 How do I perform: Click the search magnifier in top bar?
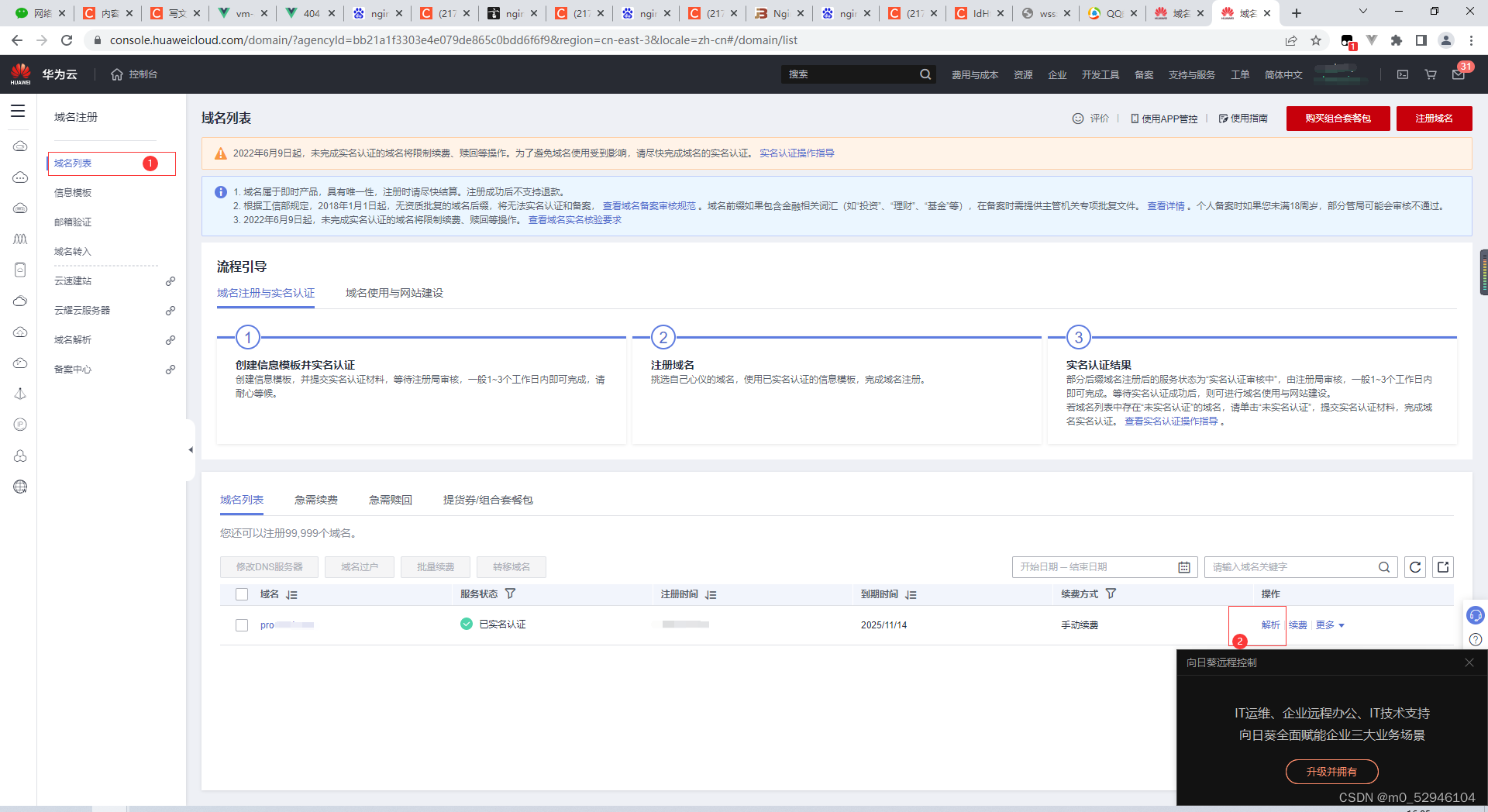point(925,74)
